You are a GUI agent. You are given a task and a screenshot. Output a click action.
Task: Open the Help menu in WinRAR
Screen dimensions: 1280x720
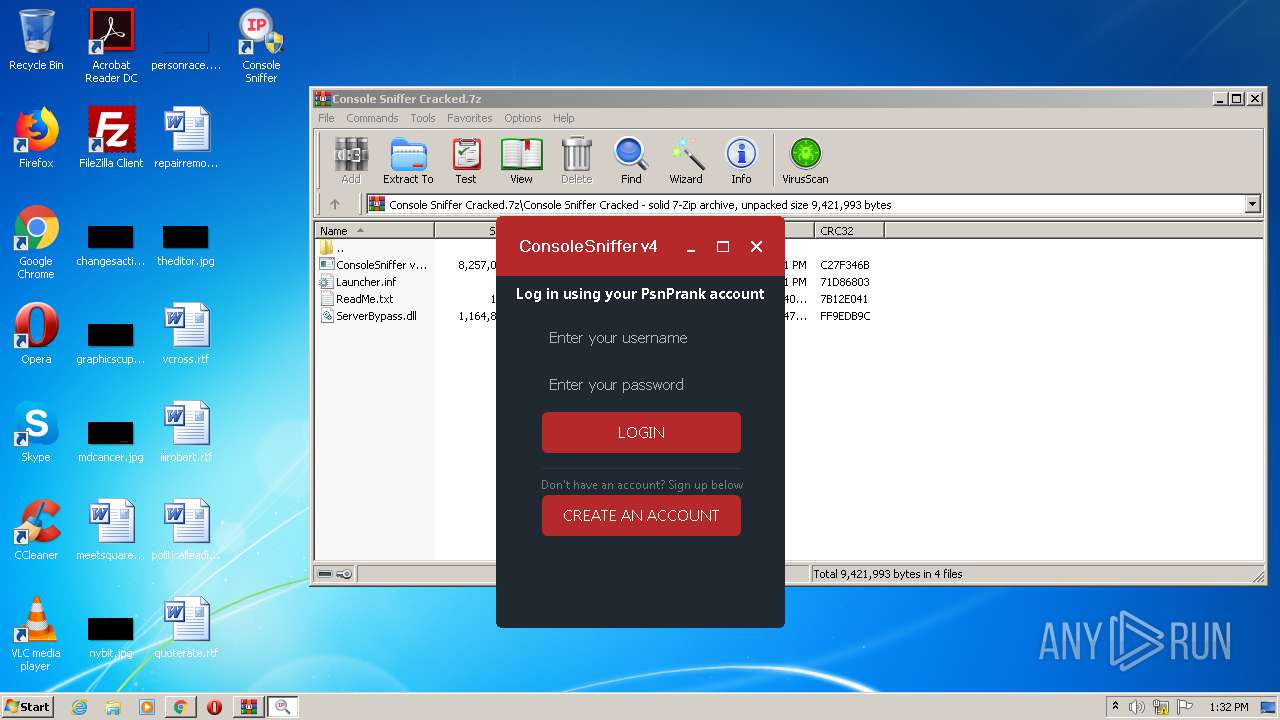(x=563, y=118)
